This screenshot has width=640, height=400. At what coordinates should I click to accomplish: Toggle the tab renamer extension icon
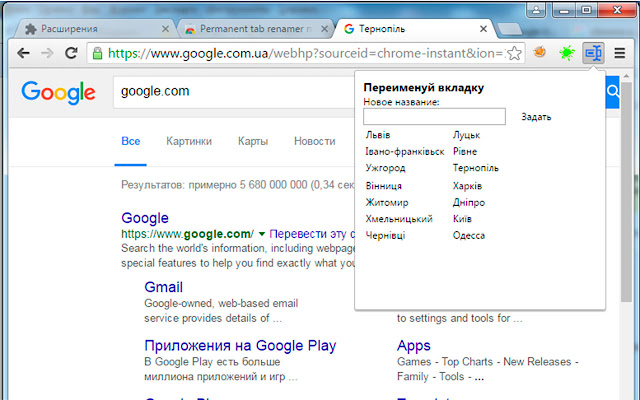click(593, 53)
